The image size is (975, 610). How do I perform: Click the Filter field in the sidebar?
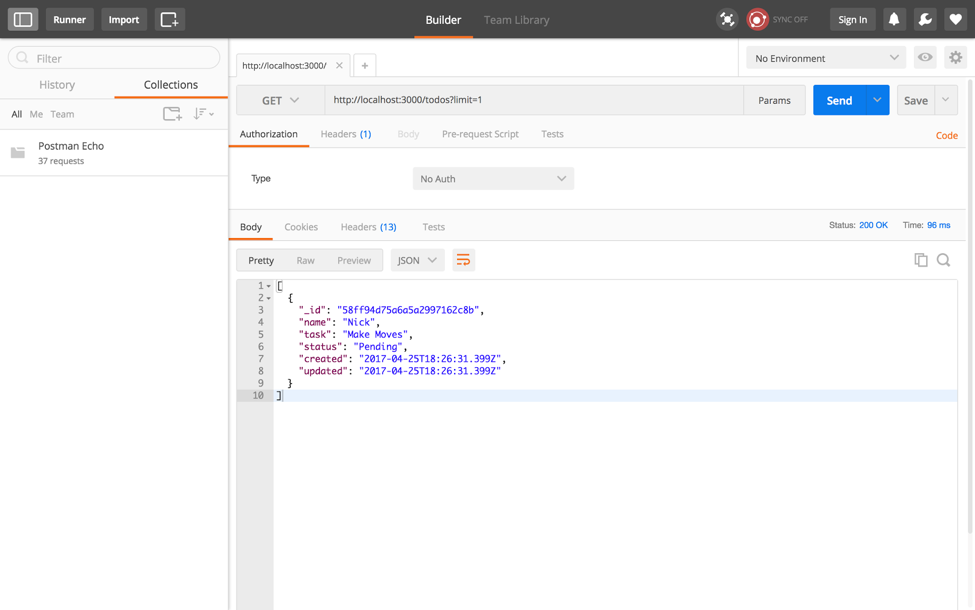[x=113, y=57]
